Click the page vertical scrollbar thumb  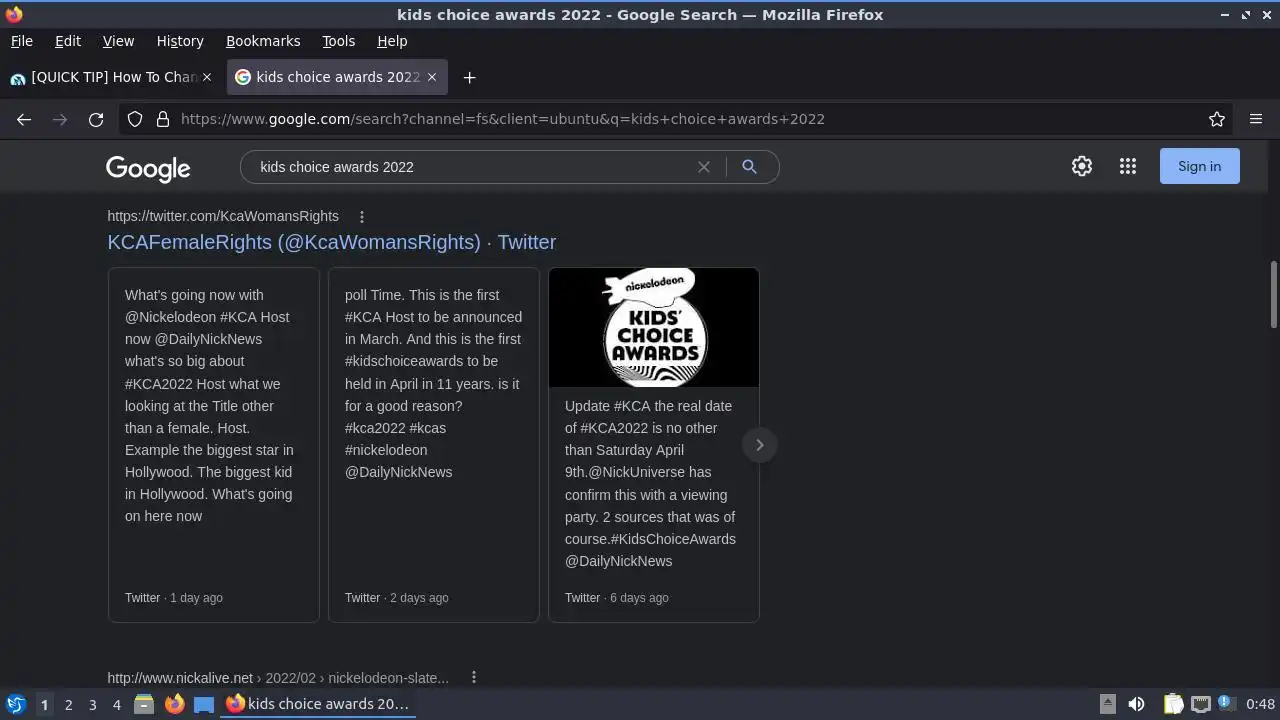(1273, 294)
